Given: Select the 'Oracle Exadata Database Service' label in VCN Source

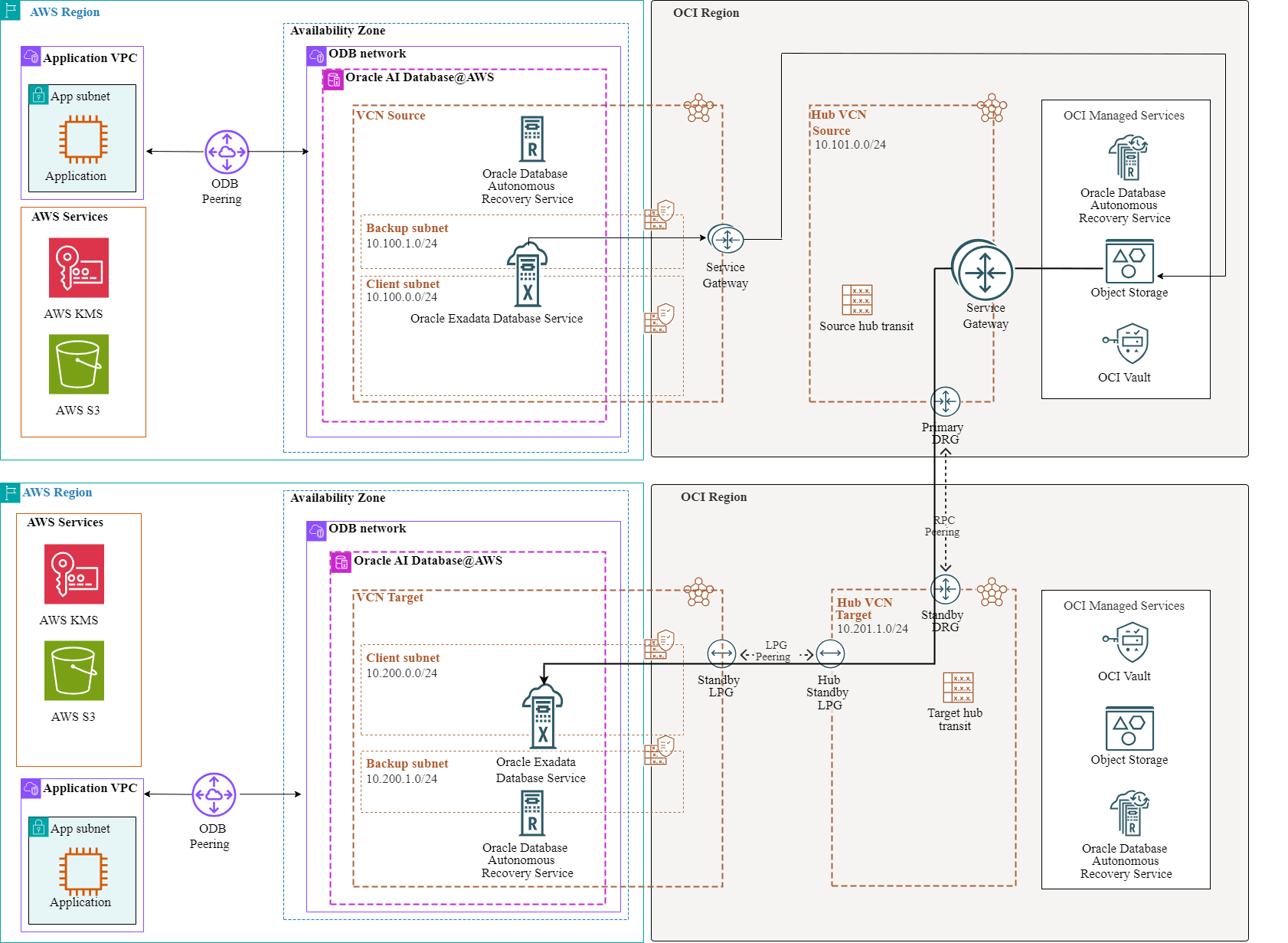Looking at the screenshot, I should [x=496, y=319].
